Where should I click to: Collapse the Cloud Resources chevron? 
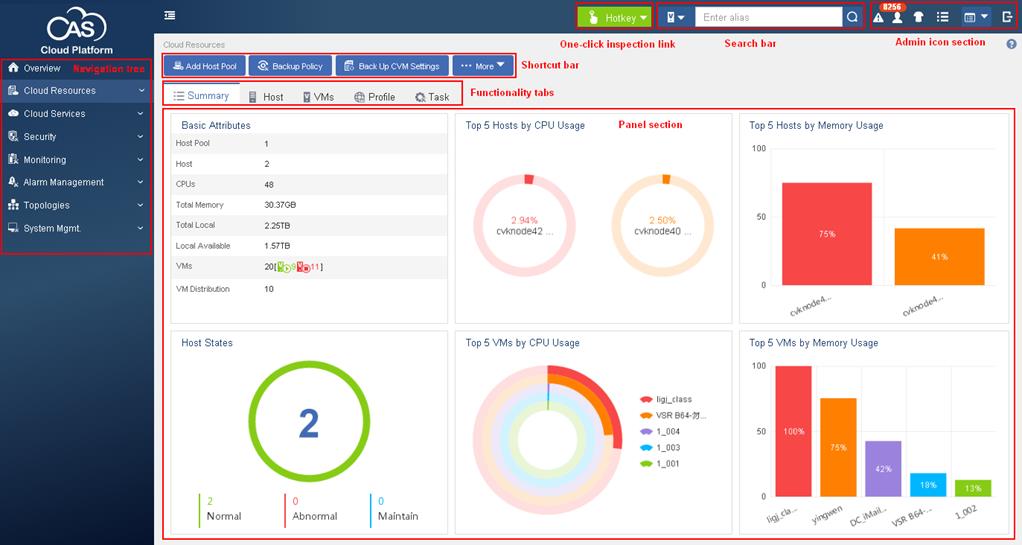pyautogui.click(x=141, y=91)
